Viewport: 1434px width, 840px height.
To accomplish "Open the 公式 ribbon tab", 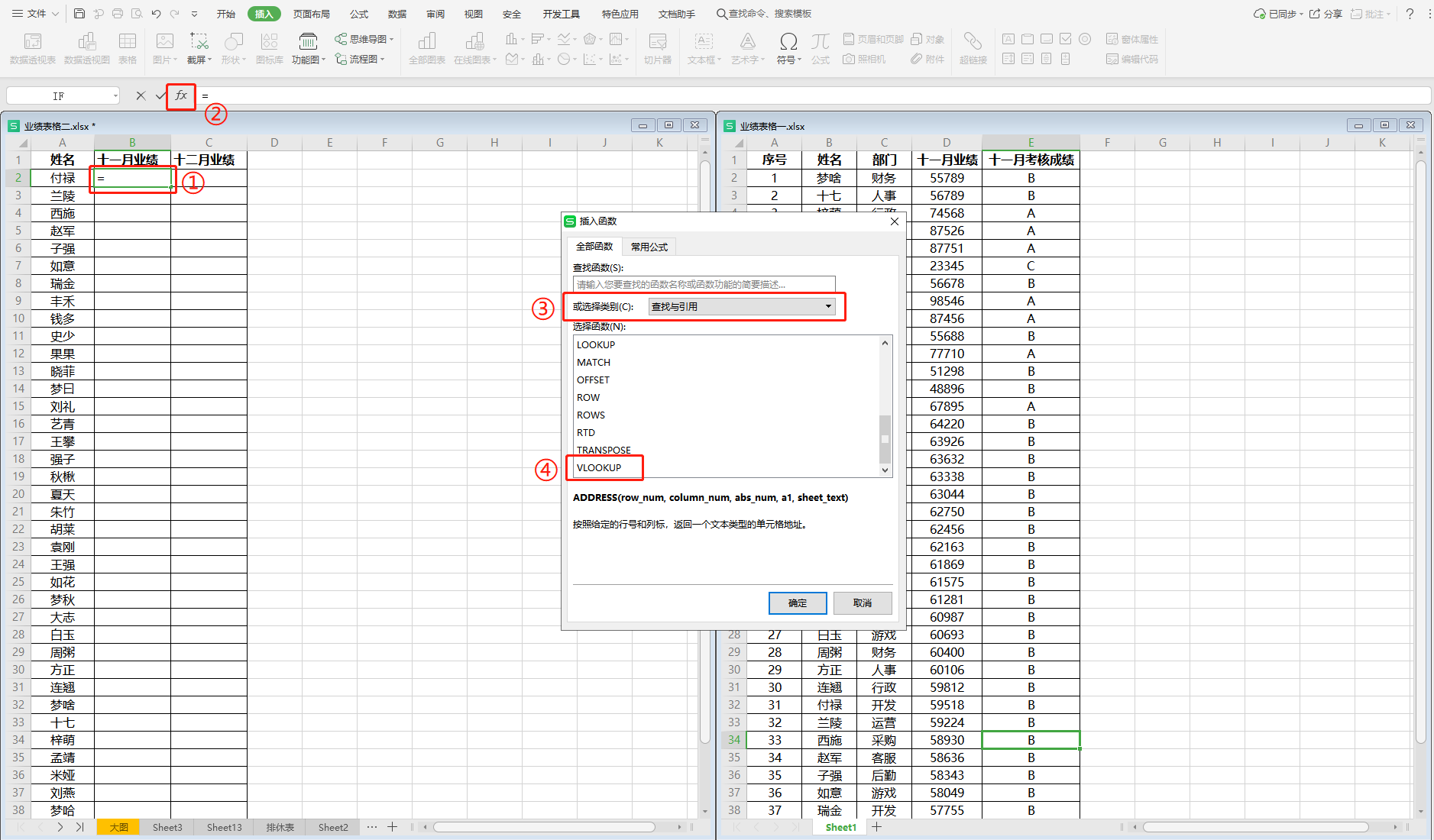I will pyautogui.click(x=358, y=14).
